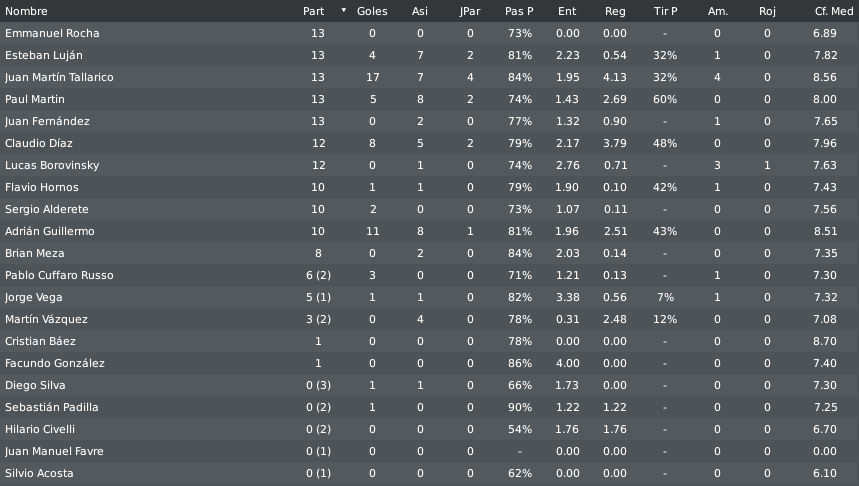
Task: Sort by the Nombre column header
Action: pyautogui.click(x=26, y=11)
